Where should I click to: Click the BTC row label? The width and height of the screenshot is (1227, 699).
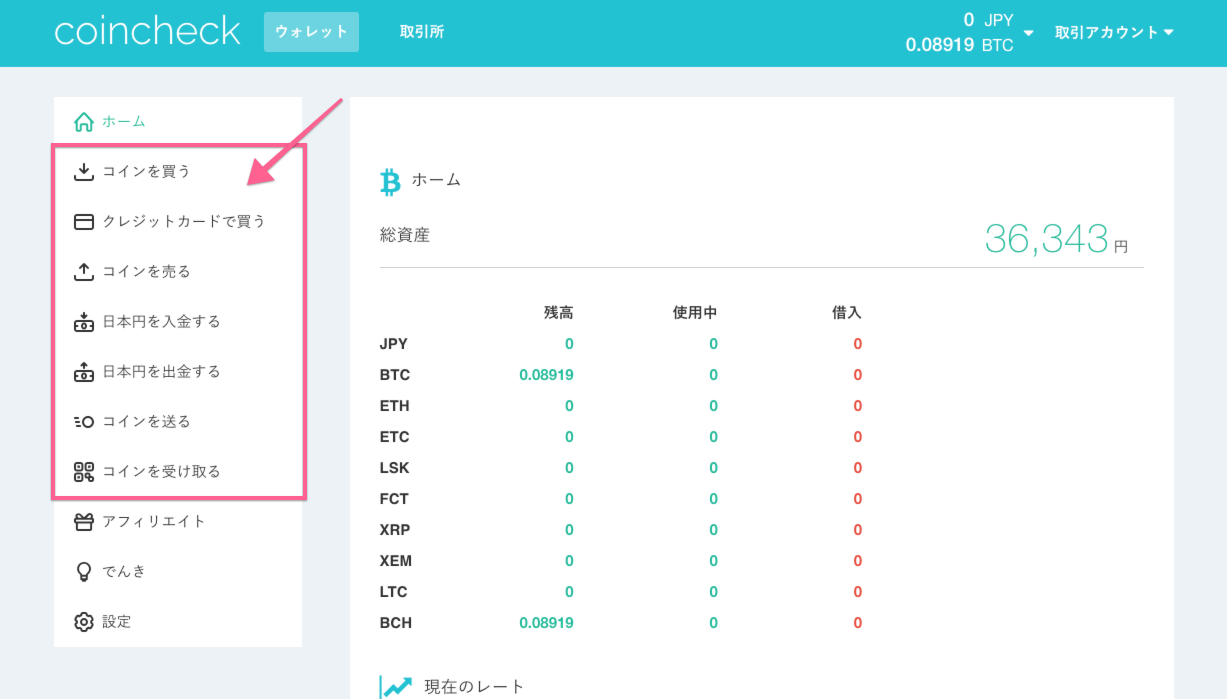click(x=395, y=375)
